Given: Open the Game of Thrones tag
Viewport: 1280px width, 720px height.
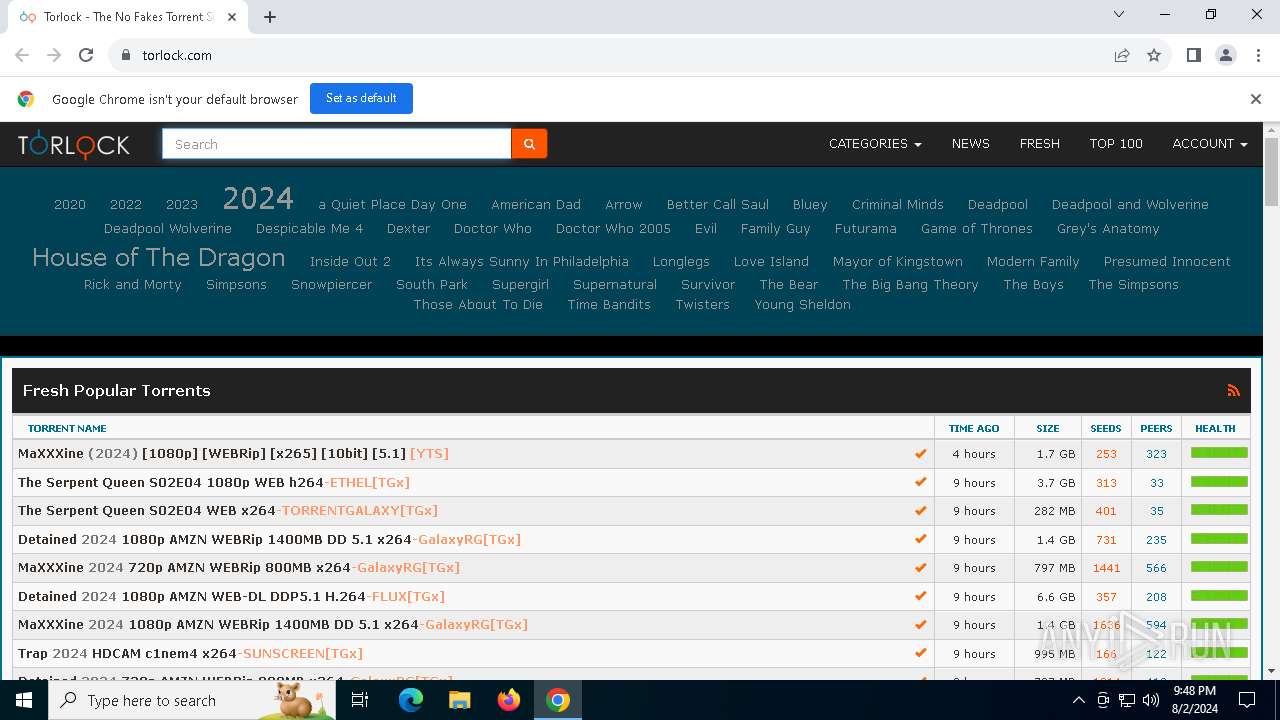Looking at the screenshot, I should [977, 229].
